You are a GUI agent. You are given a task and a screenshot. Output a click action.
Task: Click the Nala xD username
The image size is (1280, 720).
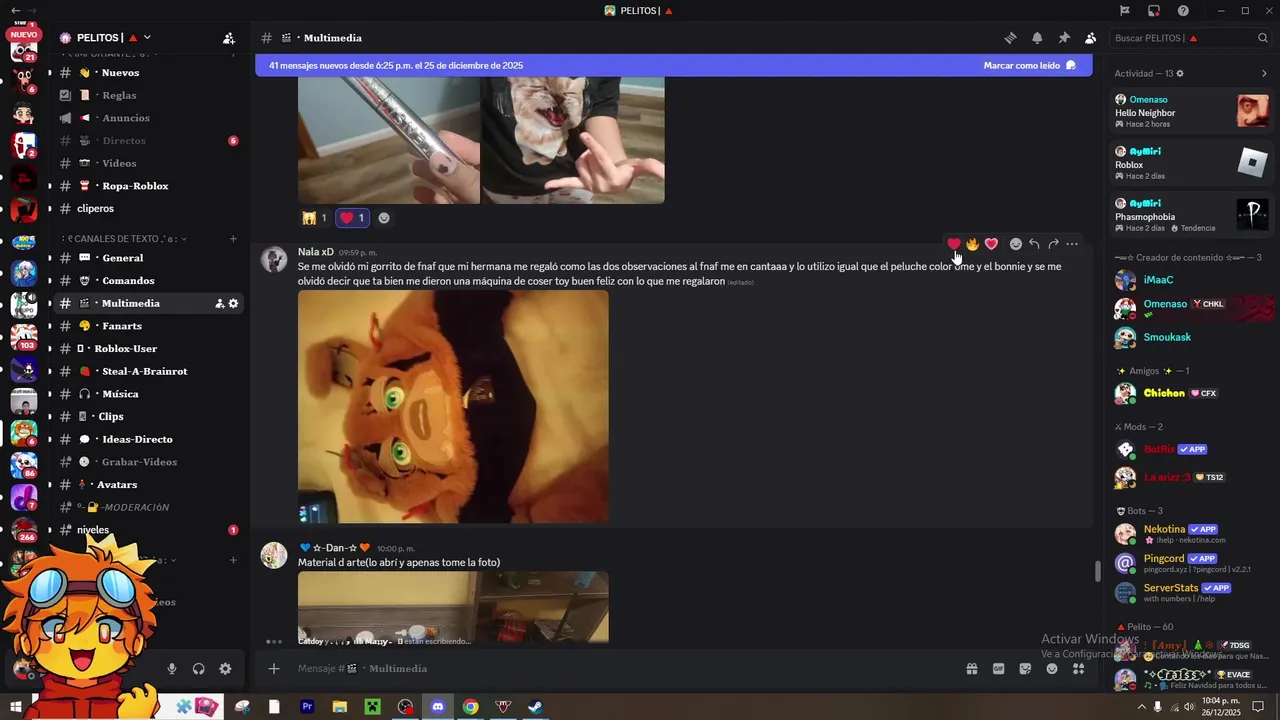click(315, 252)
